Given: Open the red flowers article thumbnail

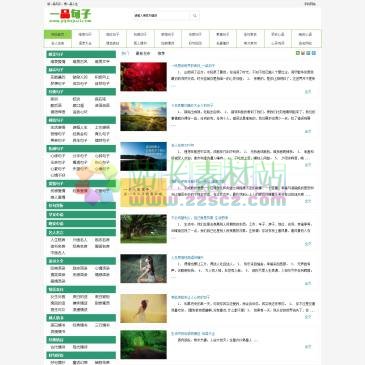Looking at the screenshot, I should point(144,76).
